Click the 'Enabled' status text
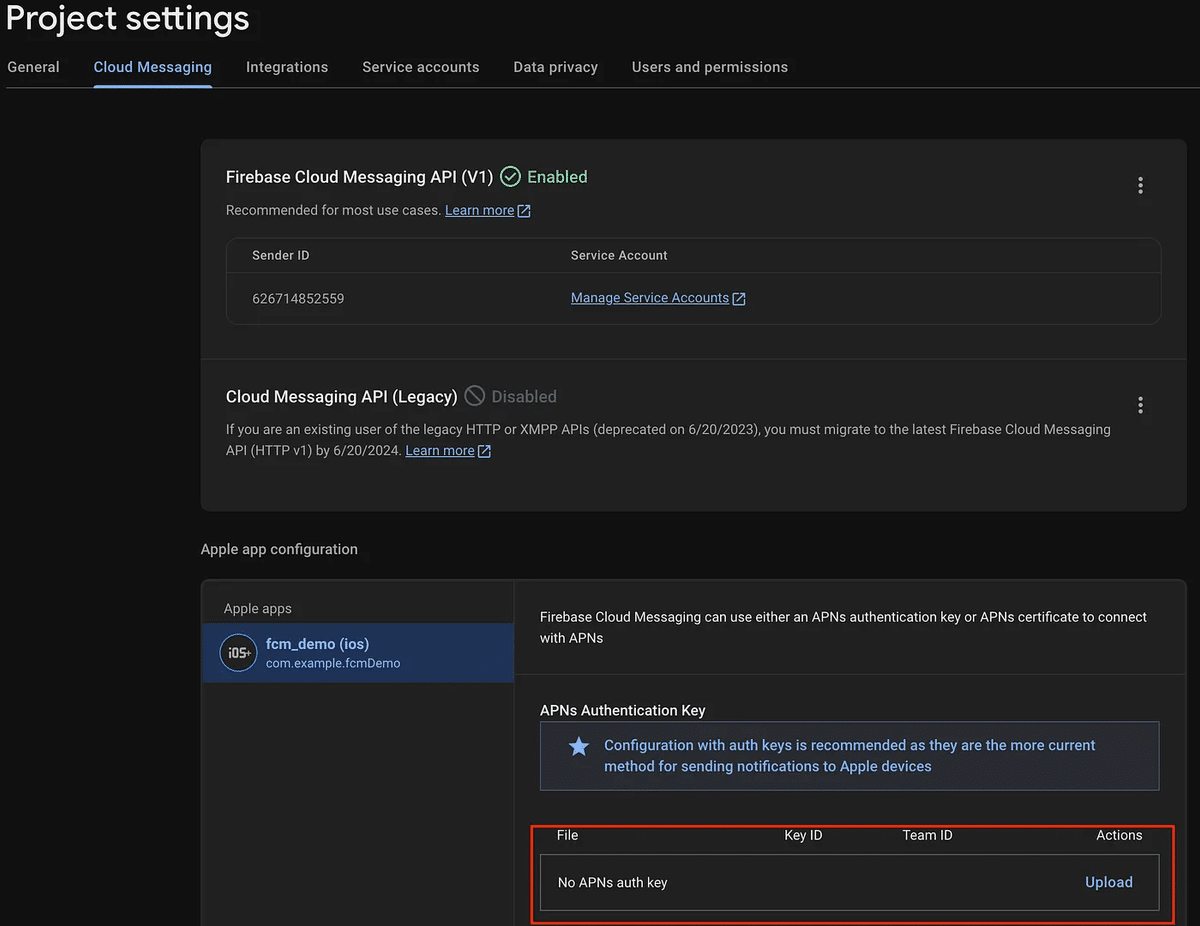 click(x=557, y=177)
